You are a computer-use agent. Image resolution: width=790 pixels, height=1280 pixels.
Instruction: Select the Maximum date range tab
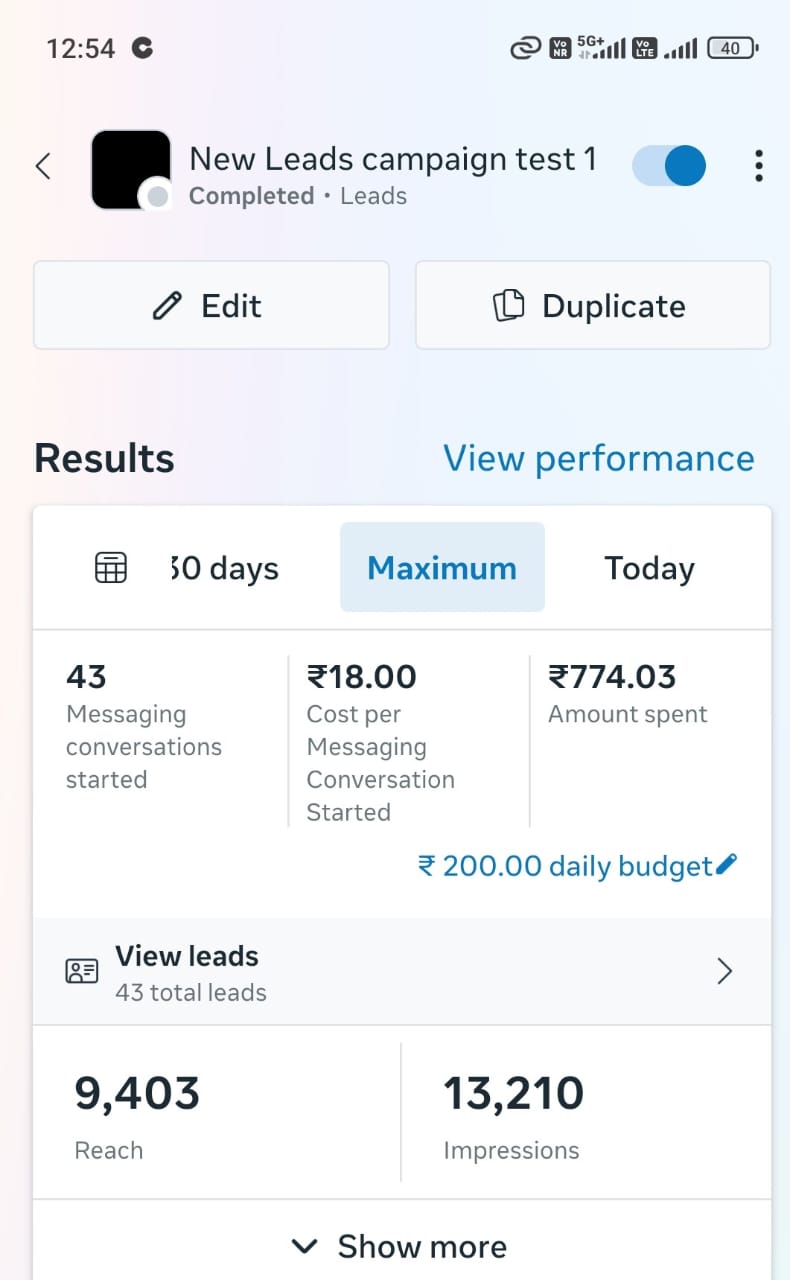pyautogui.click(x=442, y=568)
